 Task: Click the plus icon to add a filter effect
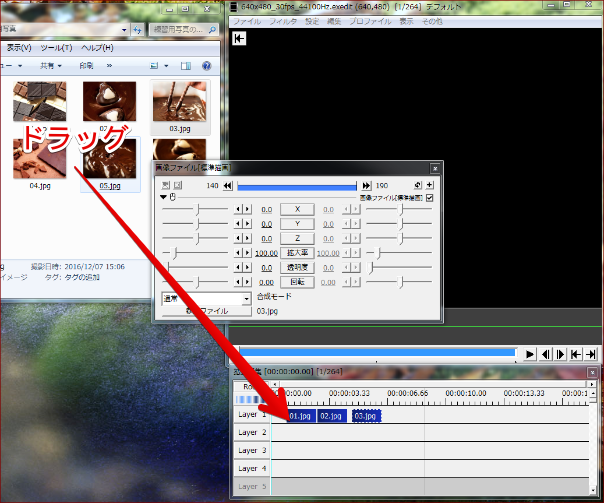coord(430,186)
